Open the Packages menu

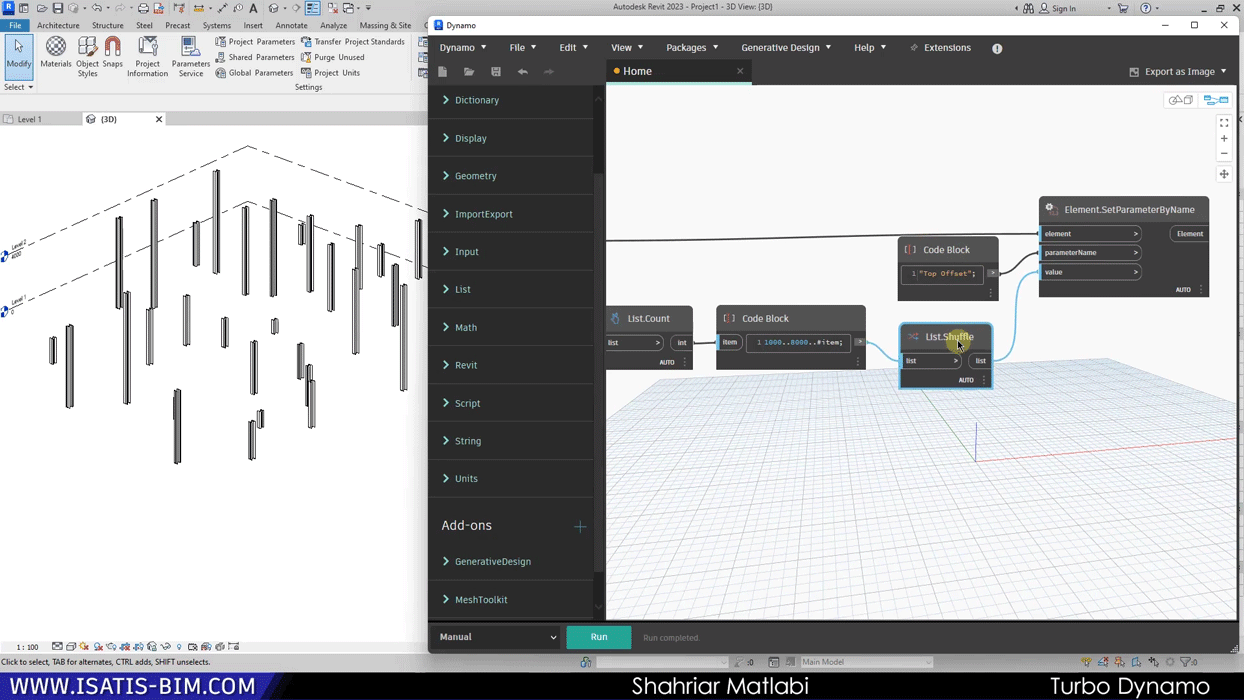(692, 48)
